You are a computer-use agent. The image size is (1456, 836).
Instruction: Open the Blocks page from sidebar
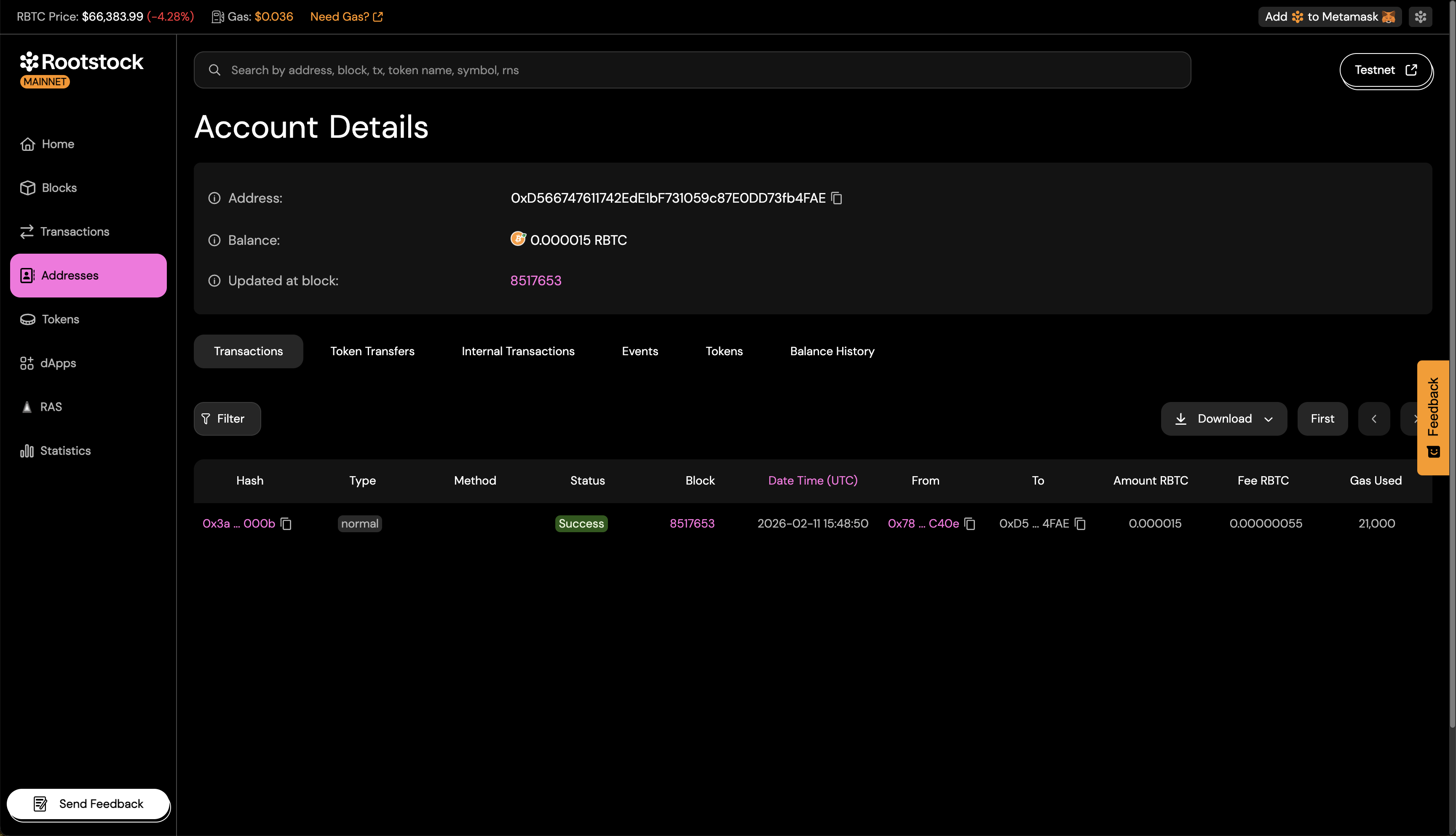pyautogui.click(x=59, y=188)
